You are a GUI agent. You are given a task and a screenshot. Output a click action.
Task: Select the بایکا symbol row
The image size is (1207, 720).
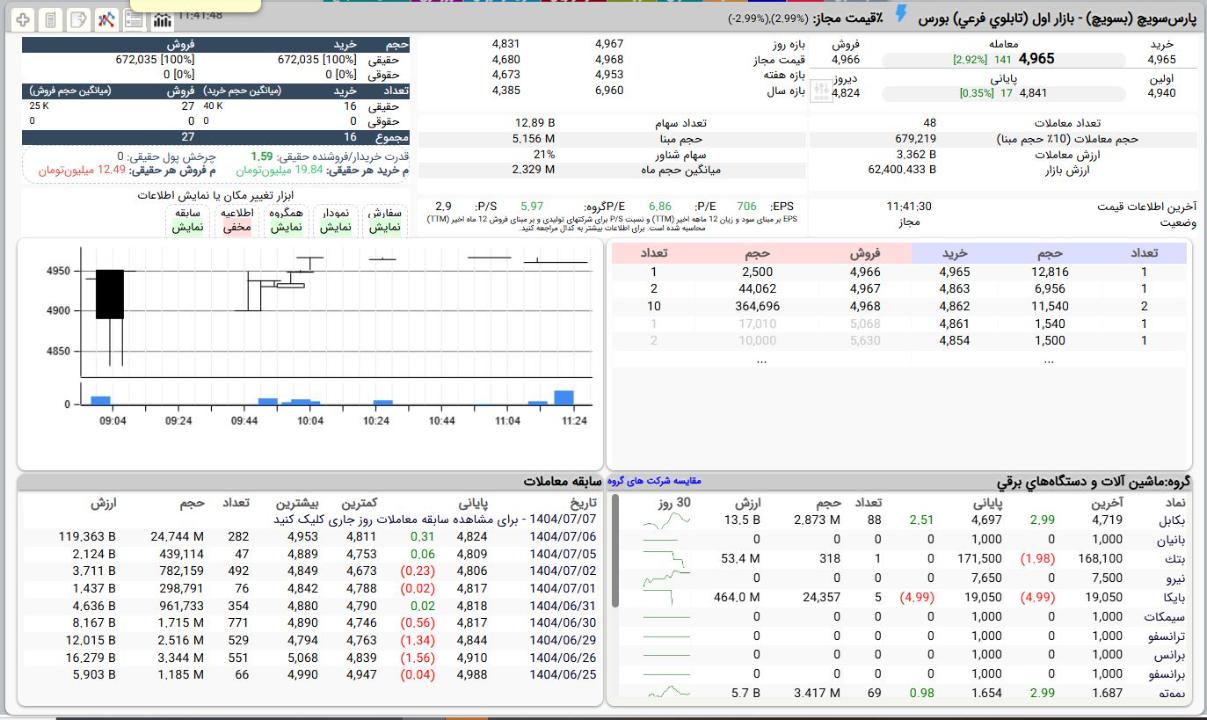pos(1171,597)
